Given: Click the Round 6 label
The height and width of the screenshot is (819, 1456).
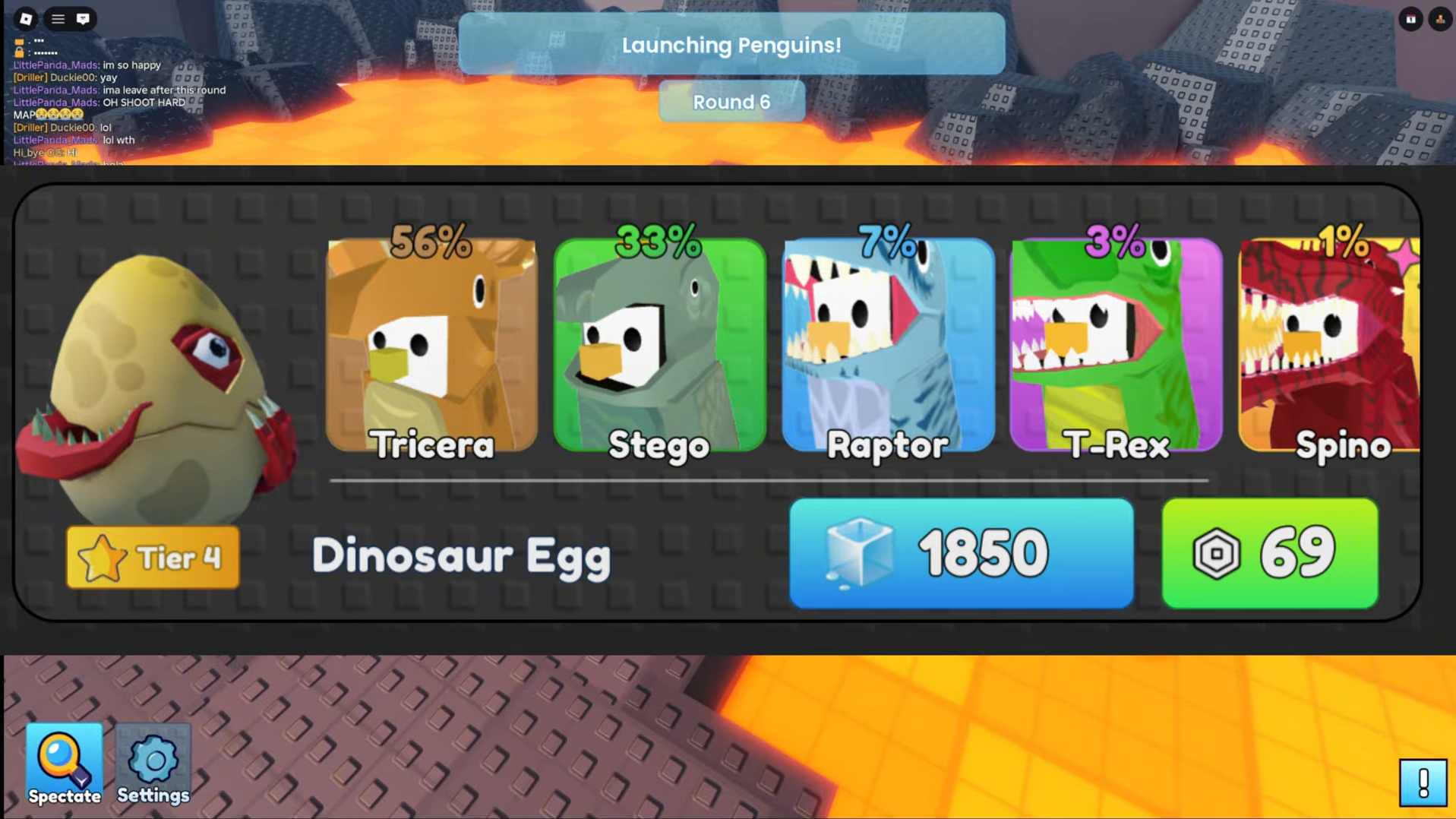Looking at the screenshot, I should click(x=731, y=102).
